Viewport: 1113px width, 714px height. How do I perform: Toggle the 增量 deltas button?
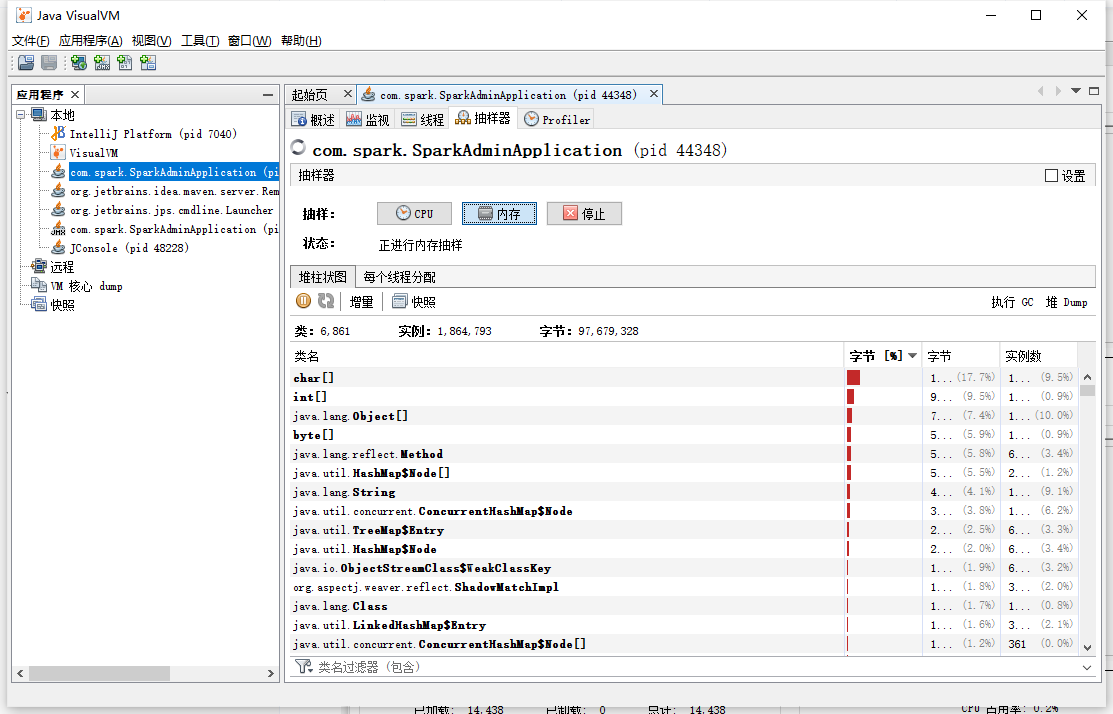(x=361, y=302)
